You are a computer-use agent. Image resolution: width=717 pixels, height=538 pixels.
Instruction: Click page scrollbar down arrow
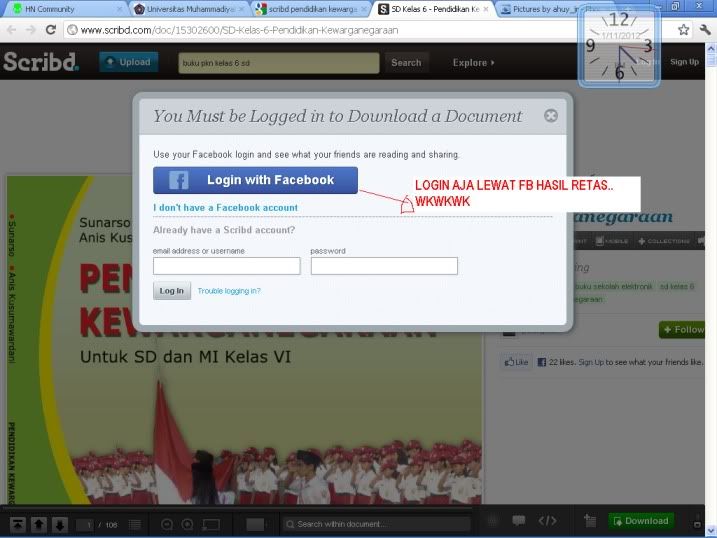tap(711, 530)
